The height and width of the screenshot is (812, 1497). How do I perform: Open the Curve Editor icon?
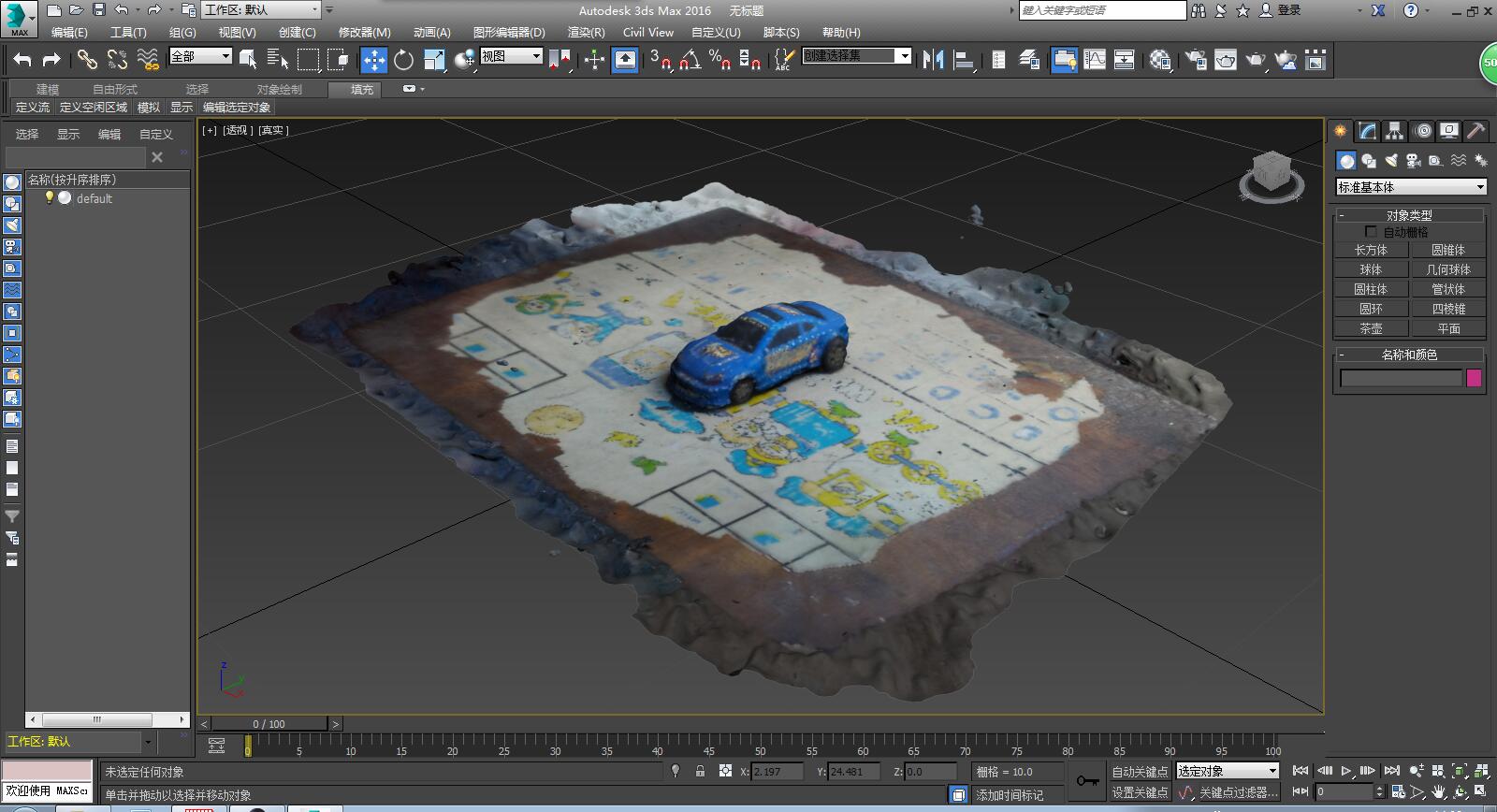click(x=1094, y=60)
